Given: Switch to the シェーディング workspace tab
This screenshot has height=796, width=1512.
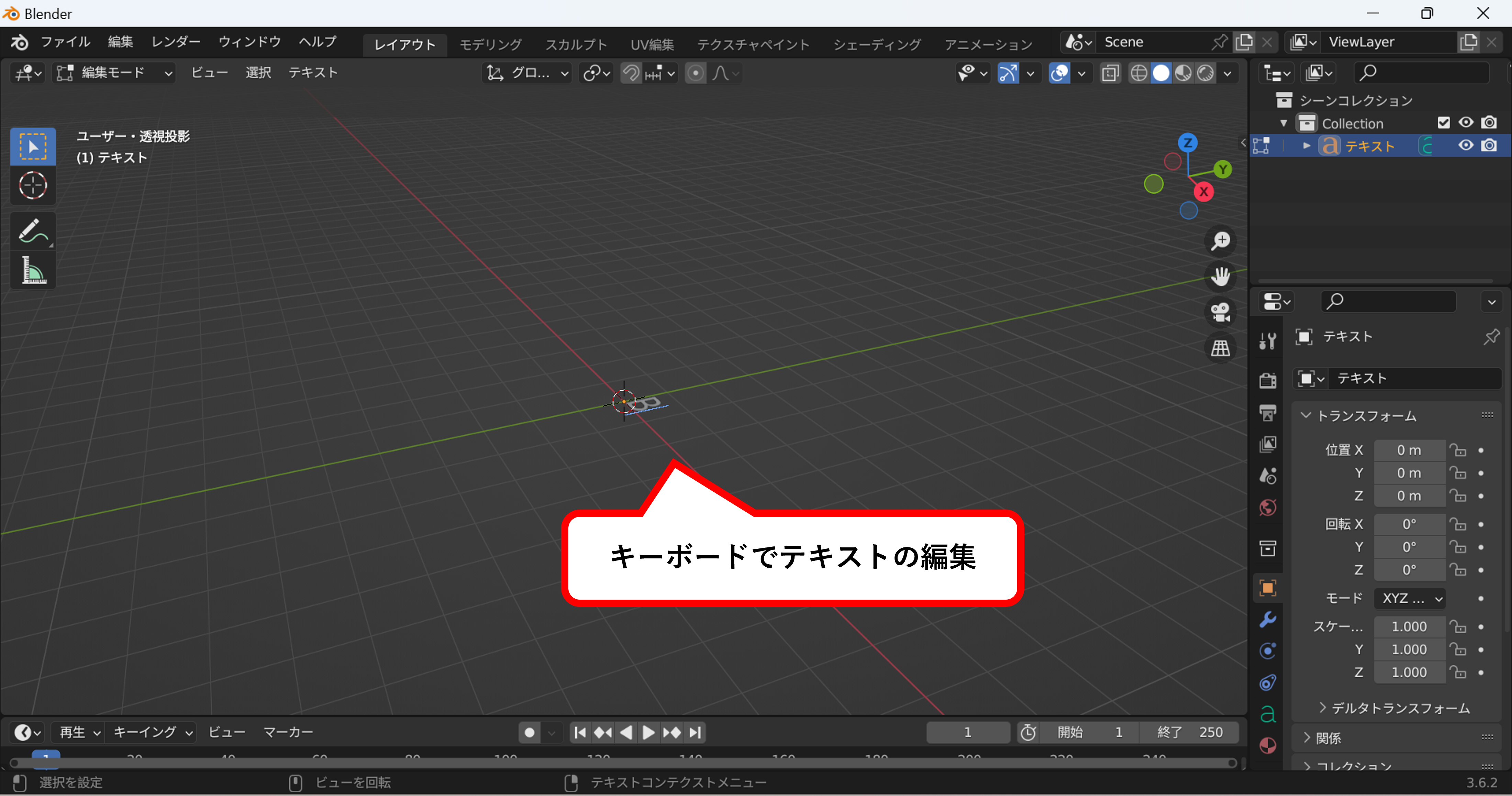Looking at the screenshot, I should click(x=877, y=44).
